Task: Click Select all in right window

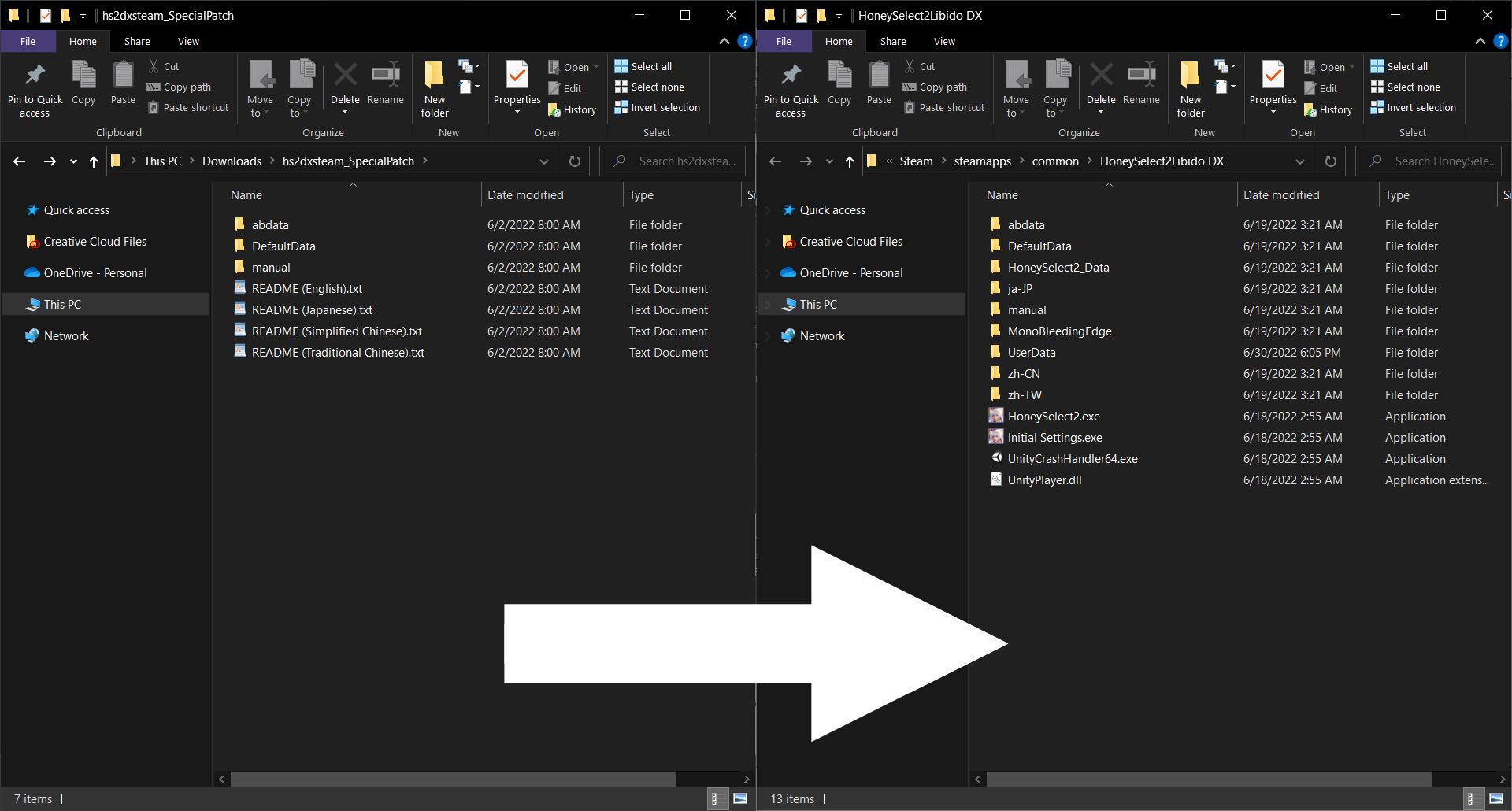Action: 1399,67
